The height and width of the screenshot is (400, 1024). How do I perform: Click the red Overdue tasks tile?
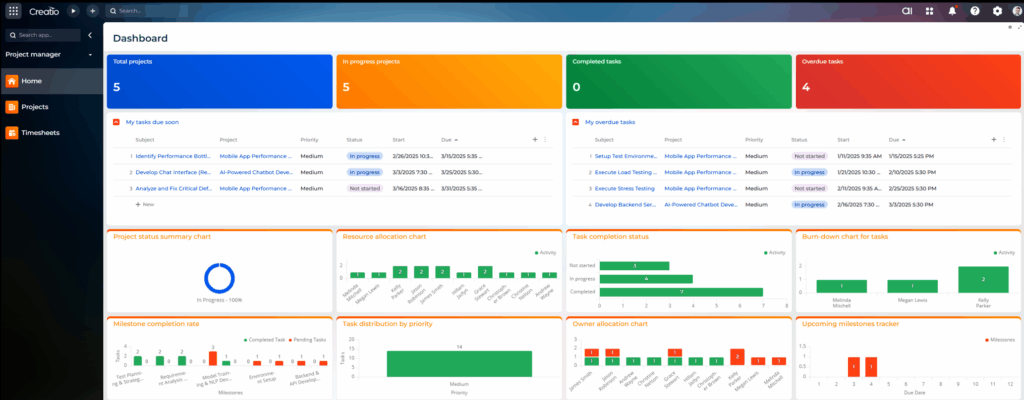click(x=907, y=81)
